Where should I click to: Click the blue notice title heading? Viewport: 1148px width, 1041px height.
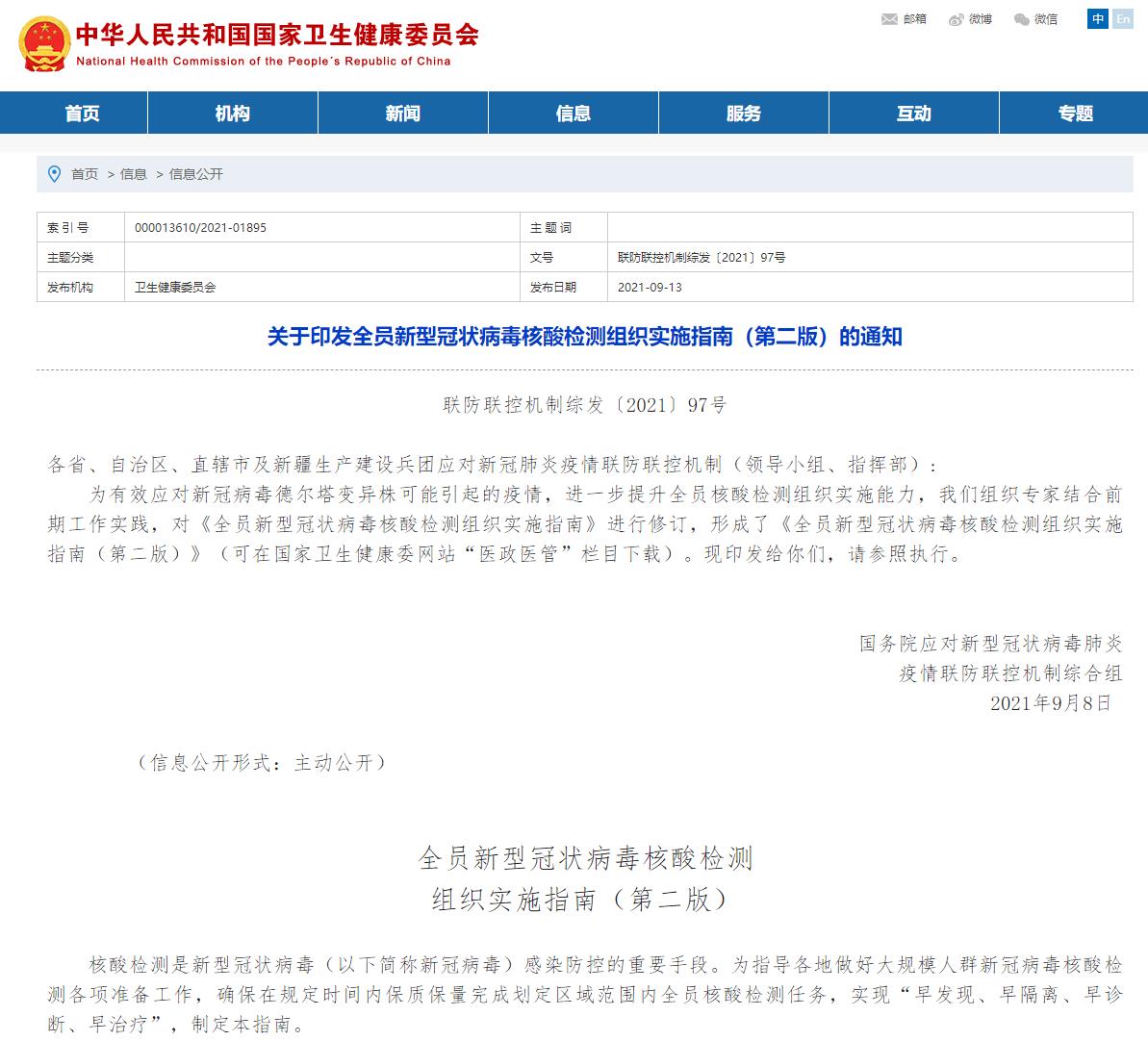coord(584,337)
